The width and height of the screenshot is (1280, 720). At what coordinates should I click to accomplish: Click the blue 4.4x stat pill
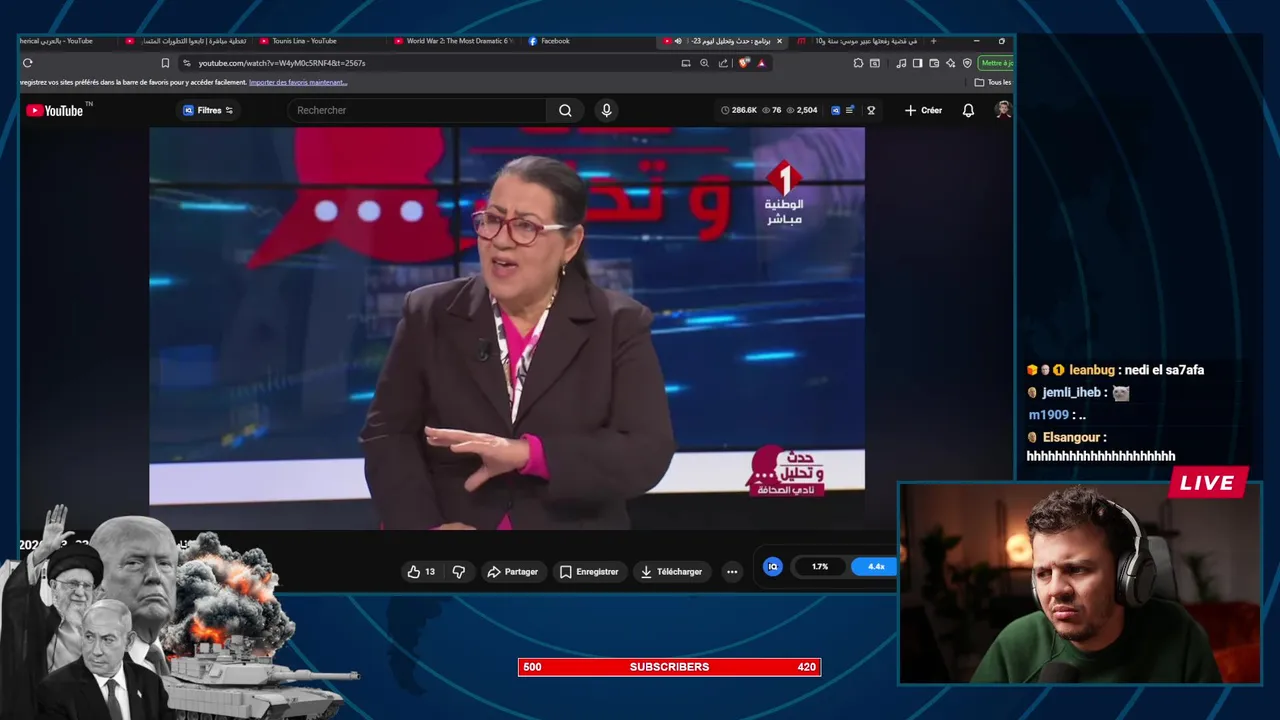coord(875,566)
